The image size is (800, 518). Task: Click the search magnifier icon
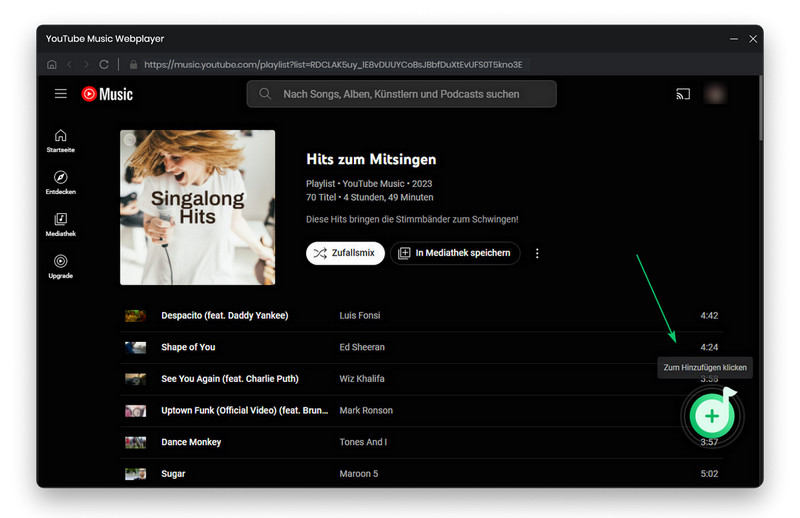265,94
